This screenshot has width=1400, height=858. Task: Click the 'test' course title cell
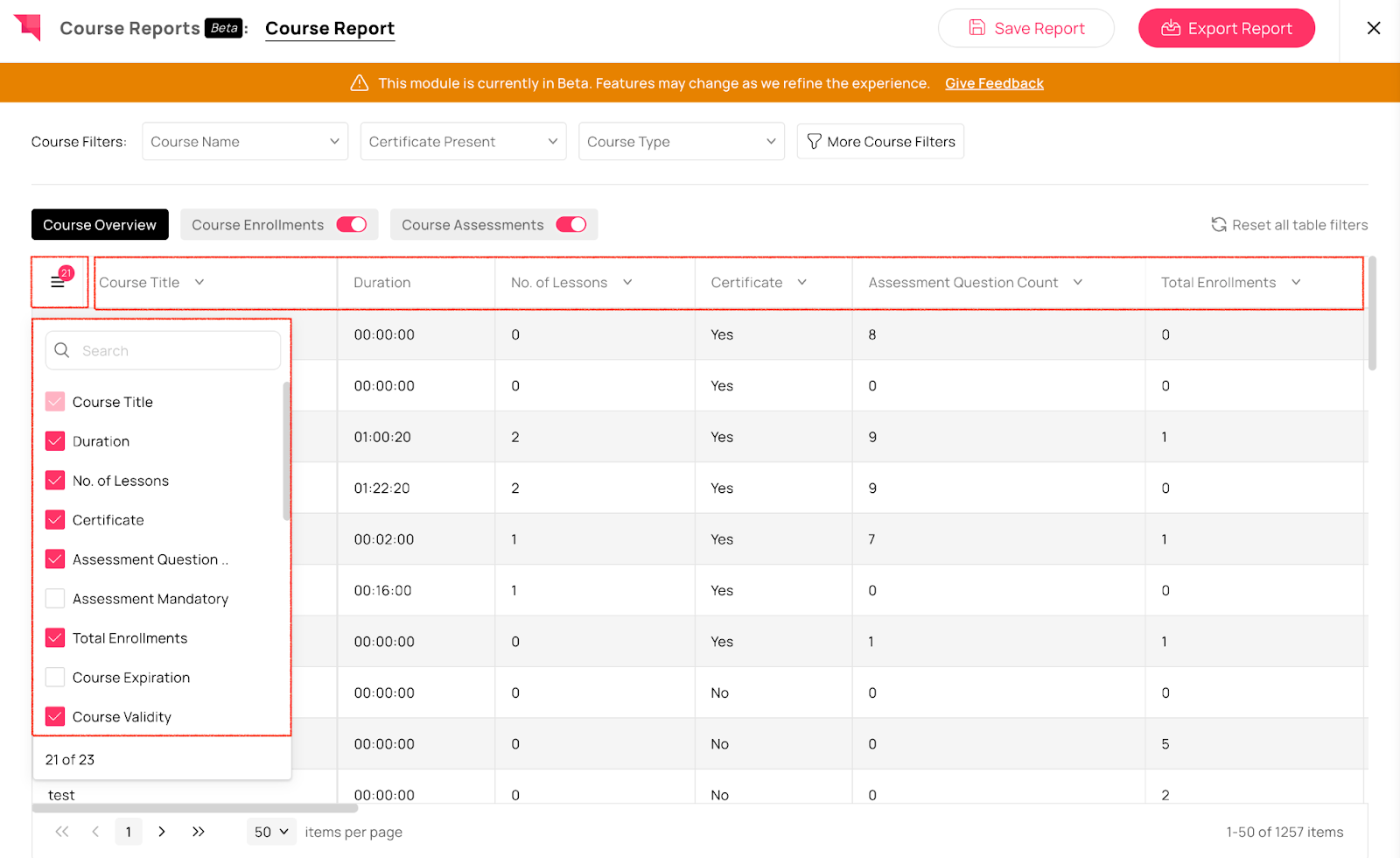(61, 795)
